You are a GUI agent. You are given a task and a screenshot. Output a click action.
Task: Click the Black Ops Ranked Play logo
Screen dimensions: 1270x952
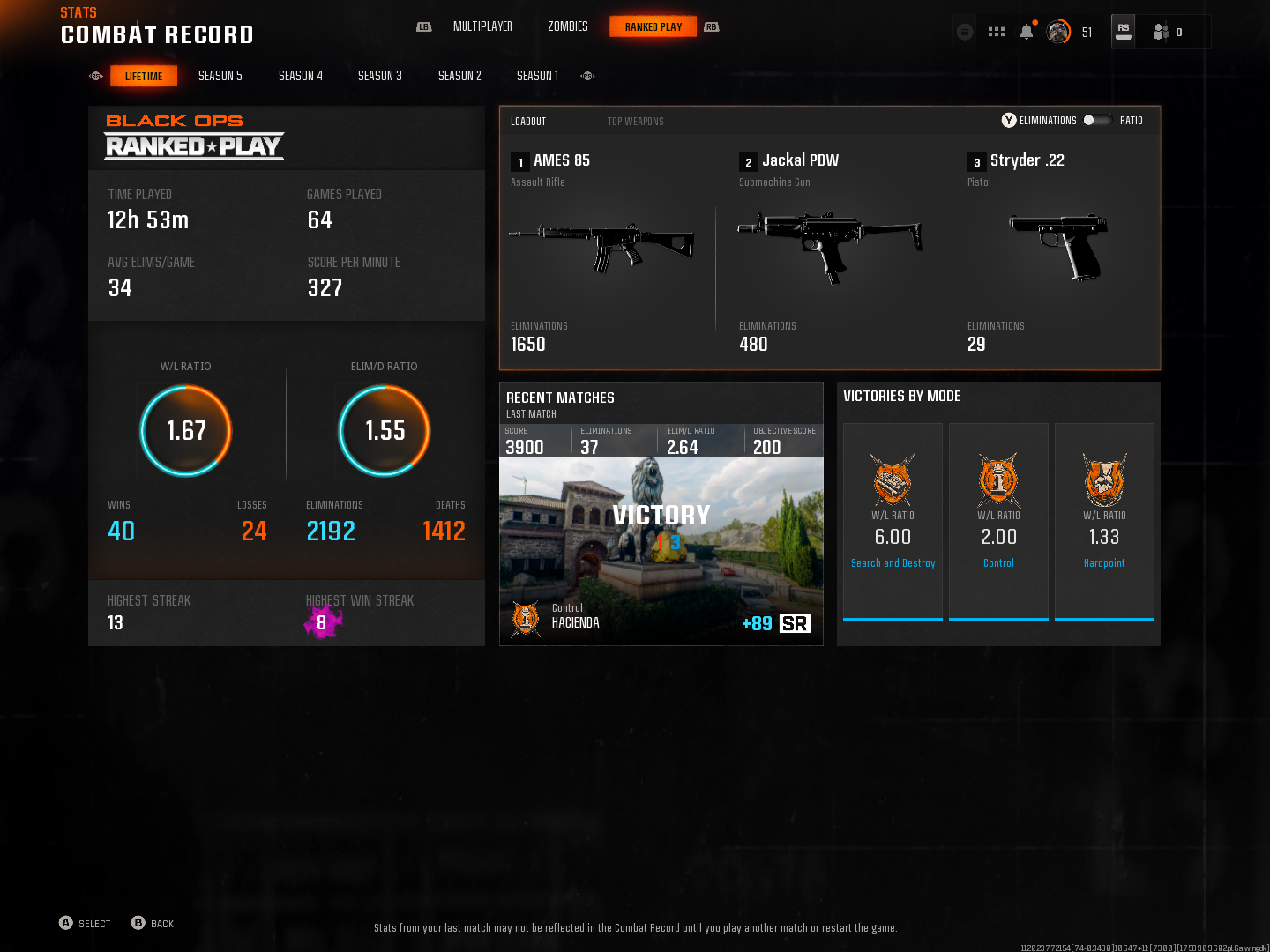194,138
